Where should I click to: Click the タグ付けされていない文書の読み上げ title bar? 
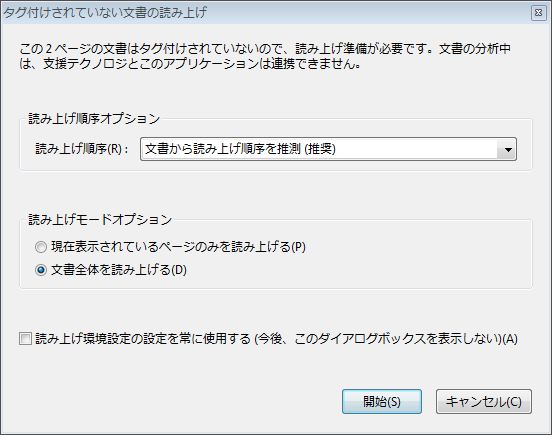(x=105, y=13)
